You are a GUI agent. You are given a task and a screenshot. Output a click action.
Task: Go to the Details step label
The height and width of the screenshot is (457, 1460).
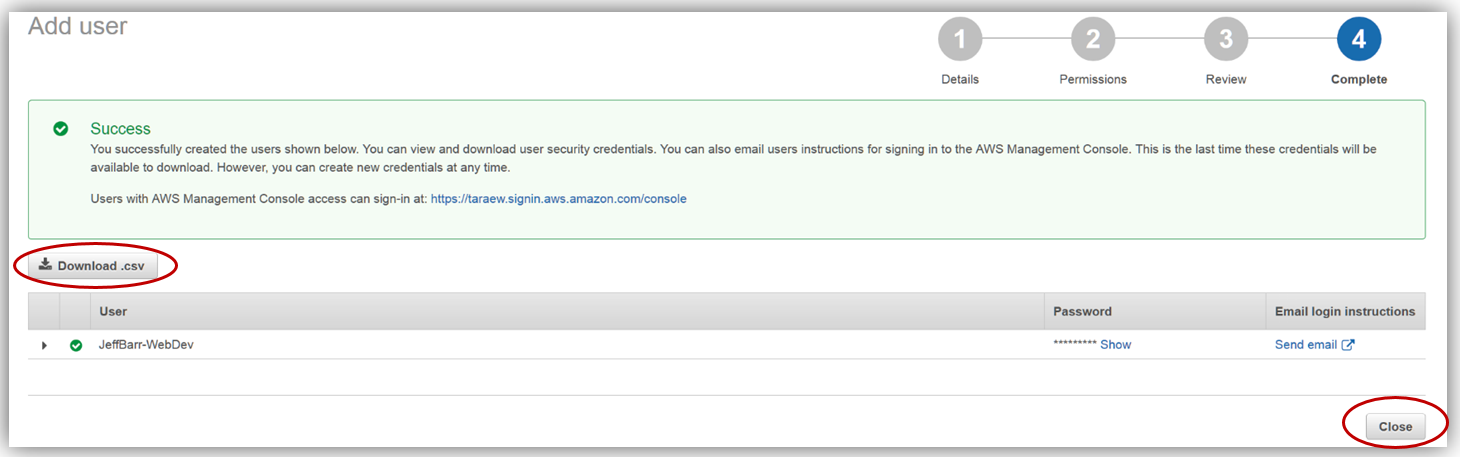point(960,79)
